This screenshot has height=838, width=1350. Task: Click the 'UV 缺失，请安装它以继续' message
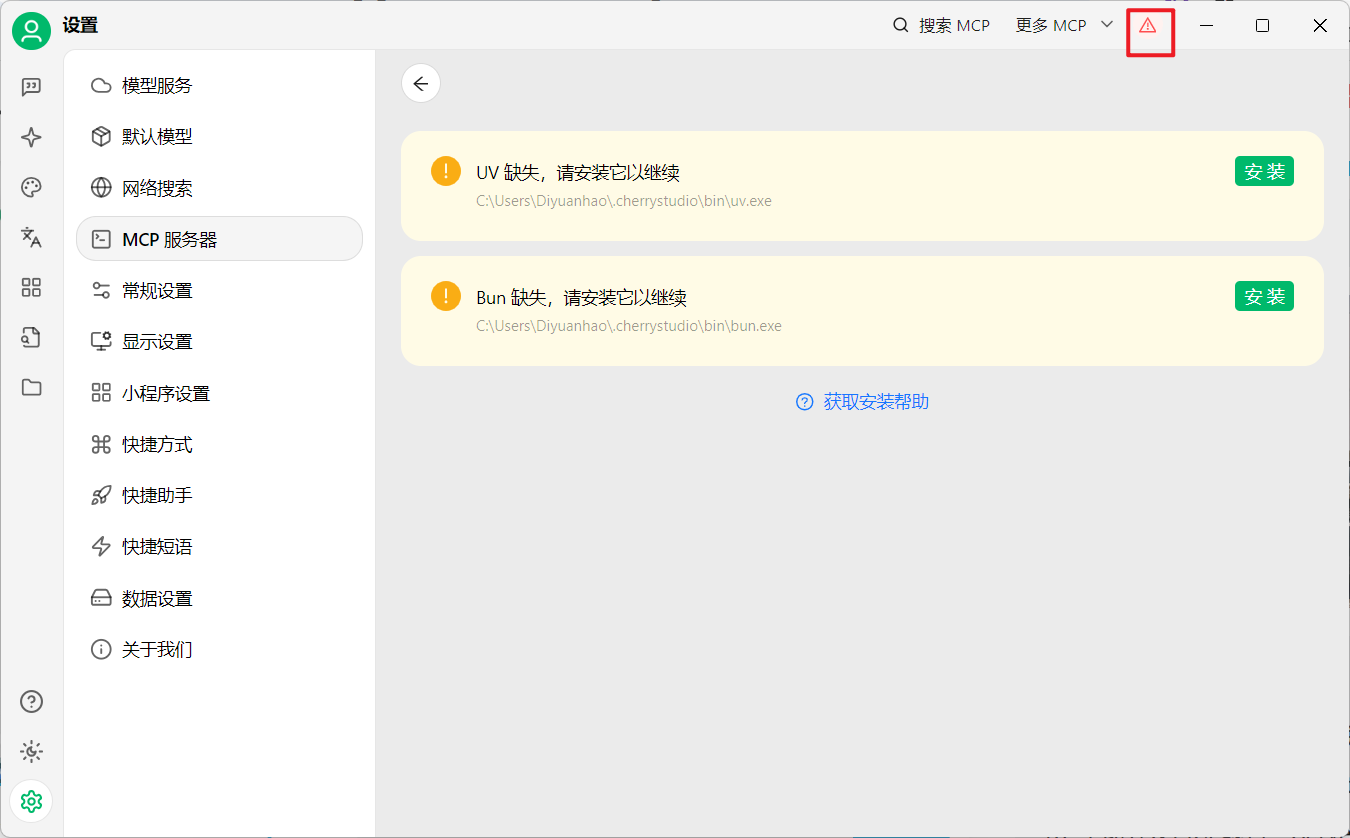[x=578, y=173]
